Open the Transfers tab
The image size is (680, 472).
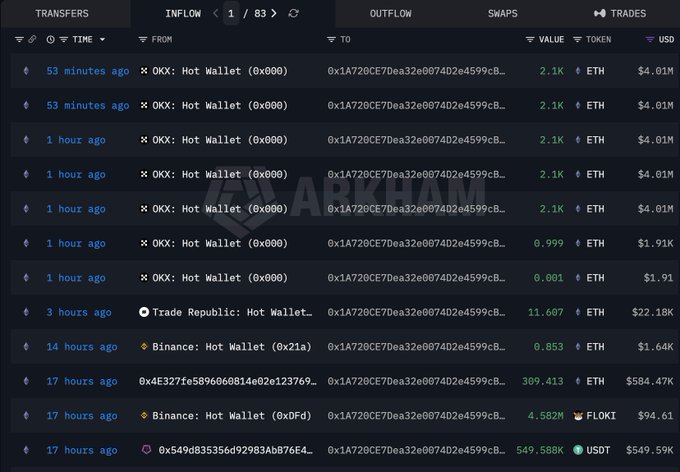point(62,13)
